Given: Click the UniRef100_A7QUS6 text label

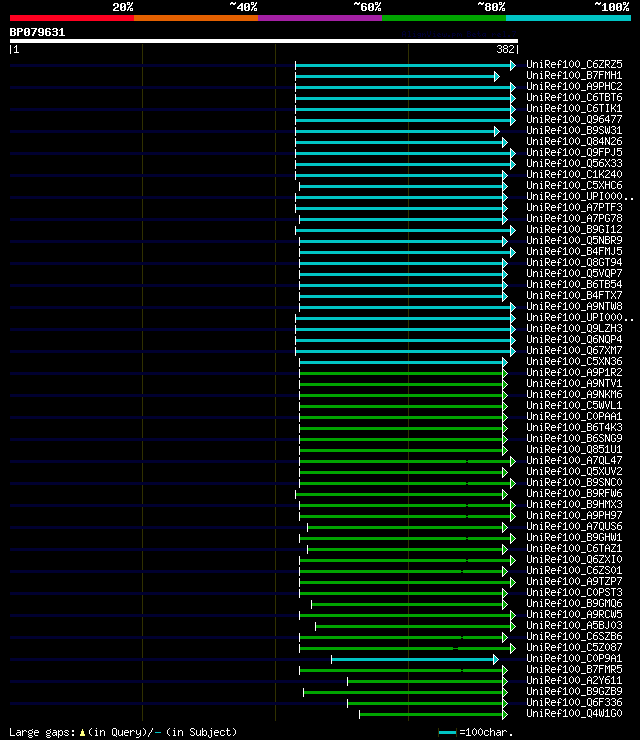Looking at the screenshot, I should point(574,526).
